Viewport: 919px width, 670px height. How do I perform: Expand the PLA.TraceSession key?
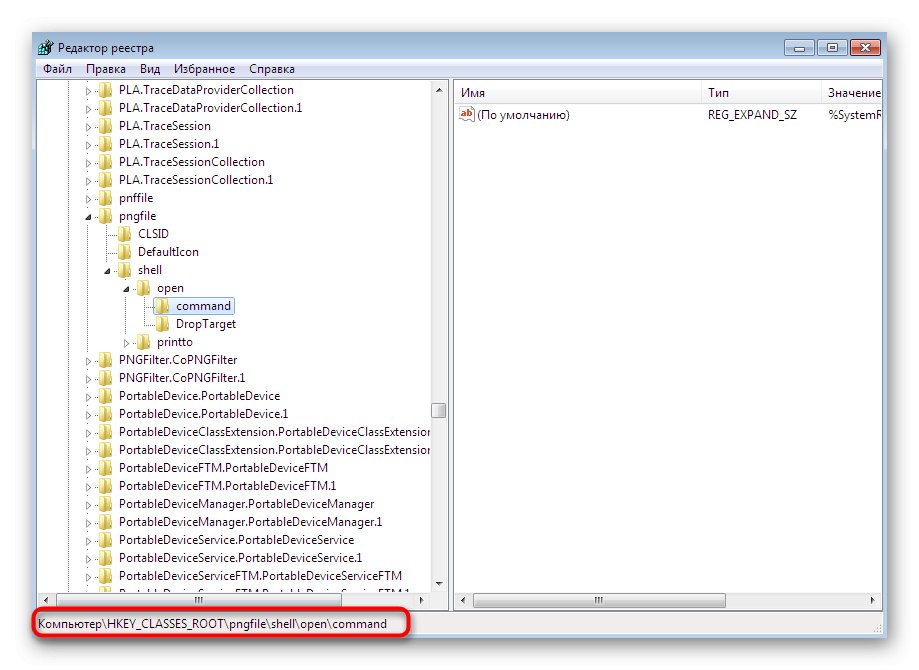click(88, 127)
